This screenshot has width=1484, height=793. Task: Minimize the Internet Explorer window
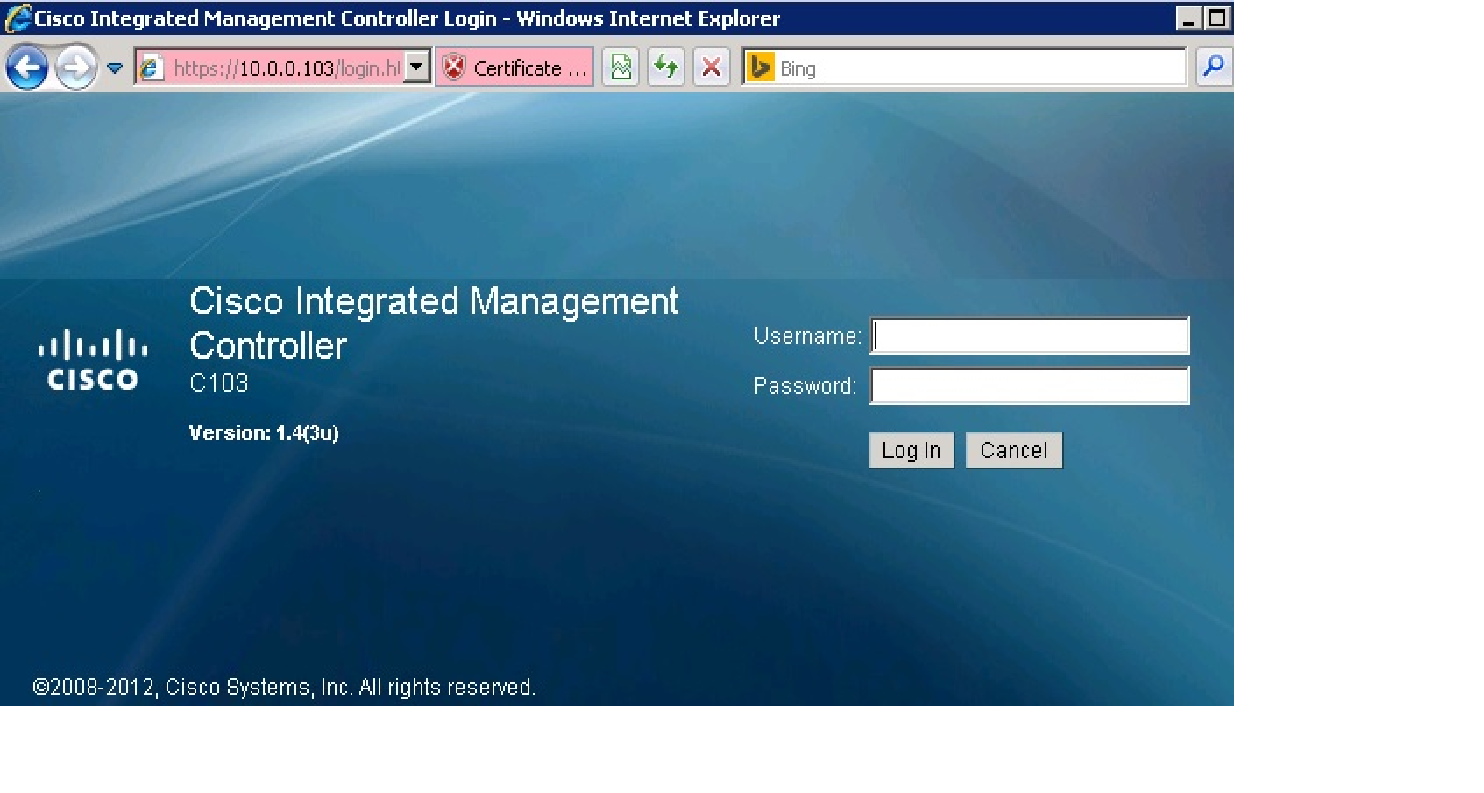1189,18
